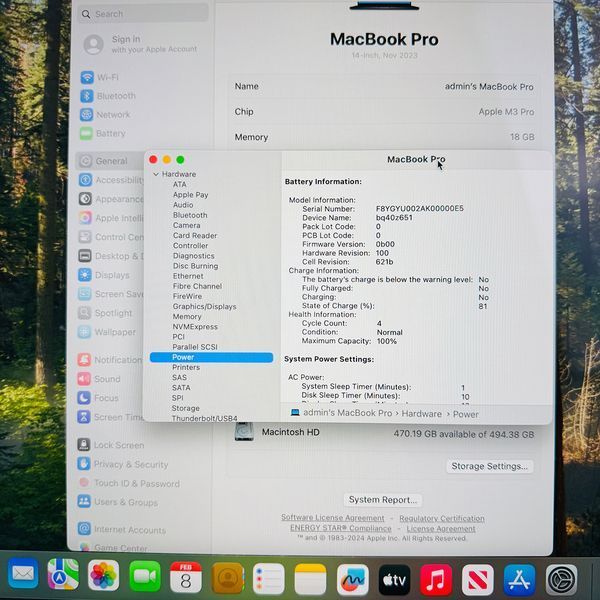600x600 pixels.
Task: Open App Store from Dock
Action: pyautogui.click(x=519, y=580)
